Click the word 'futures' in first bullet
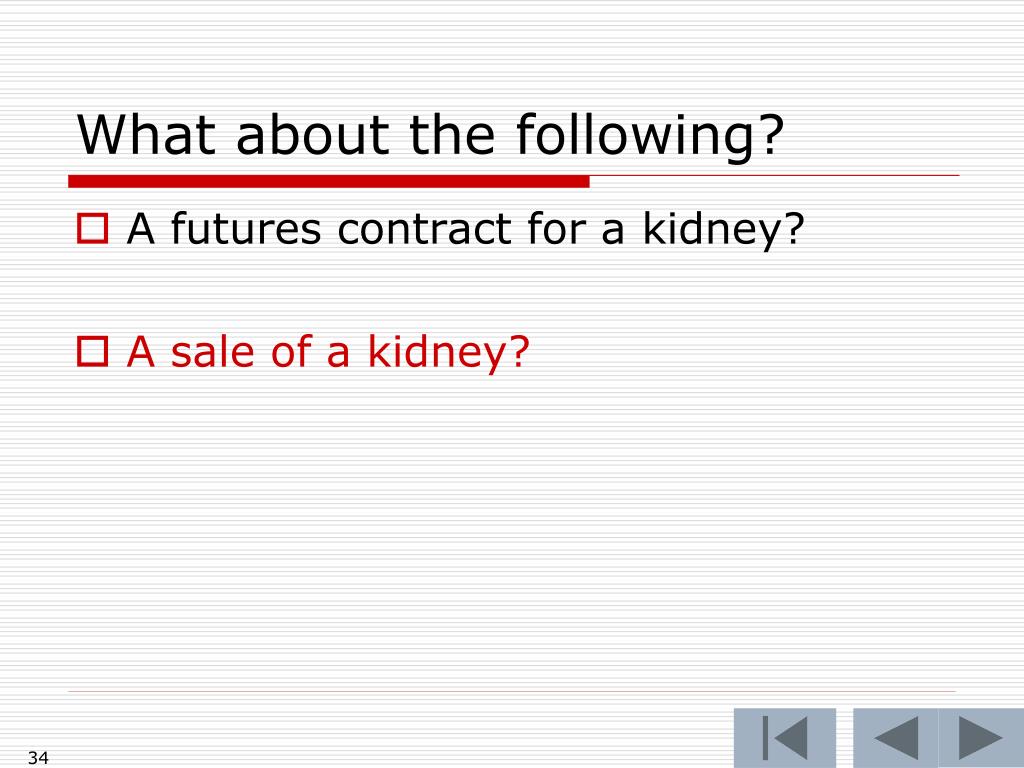 click(x=246, y=229)
